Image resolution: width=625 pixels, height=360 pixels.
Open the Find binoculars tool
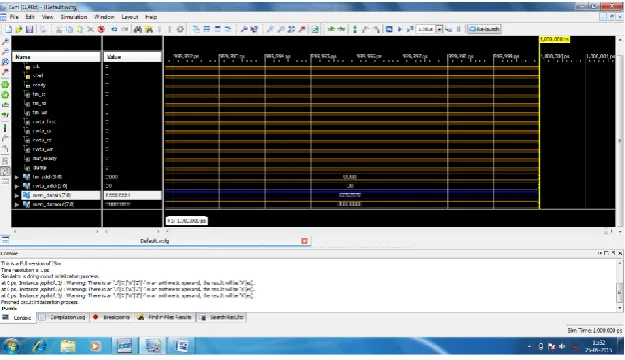[x=138, y=29]
